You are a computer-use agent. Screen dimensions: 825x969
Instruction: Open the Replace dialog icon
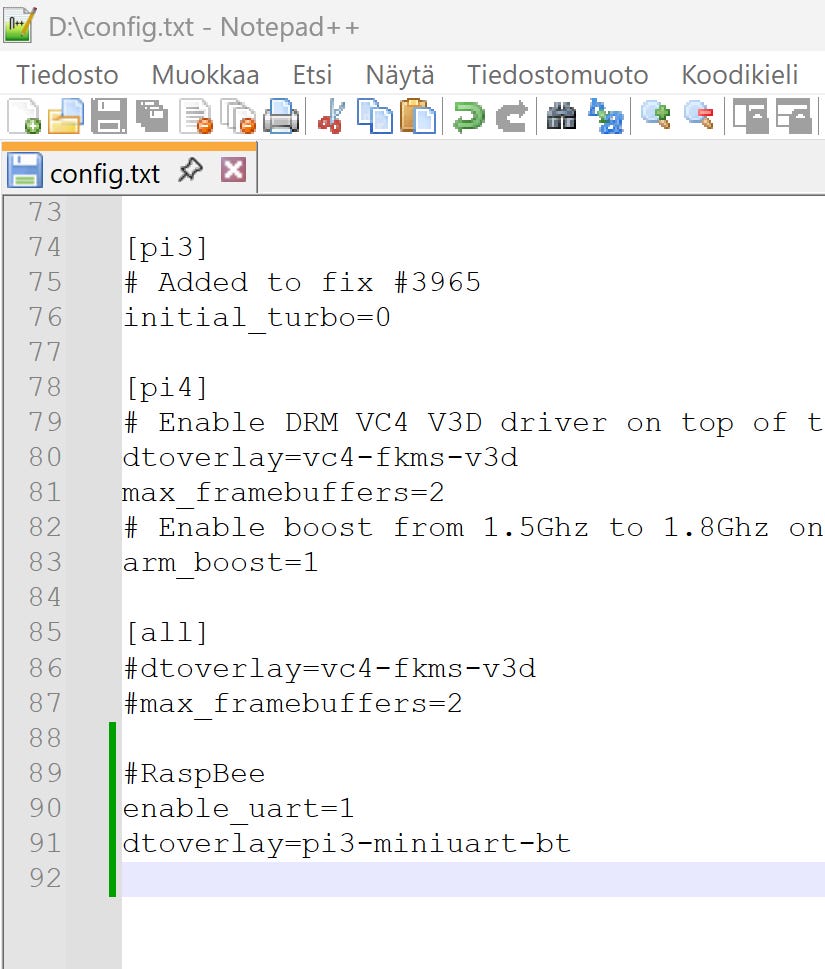(x=606, y=116)
